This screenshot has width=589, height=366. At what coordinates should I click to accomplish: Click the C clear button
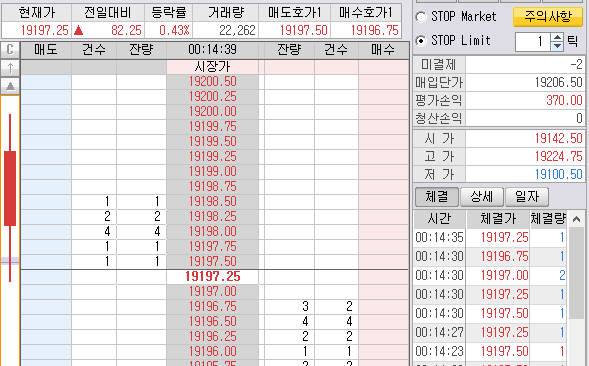click(10, 49)
